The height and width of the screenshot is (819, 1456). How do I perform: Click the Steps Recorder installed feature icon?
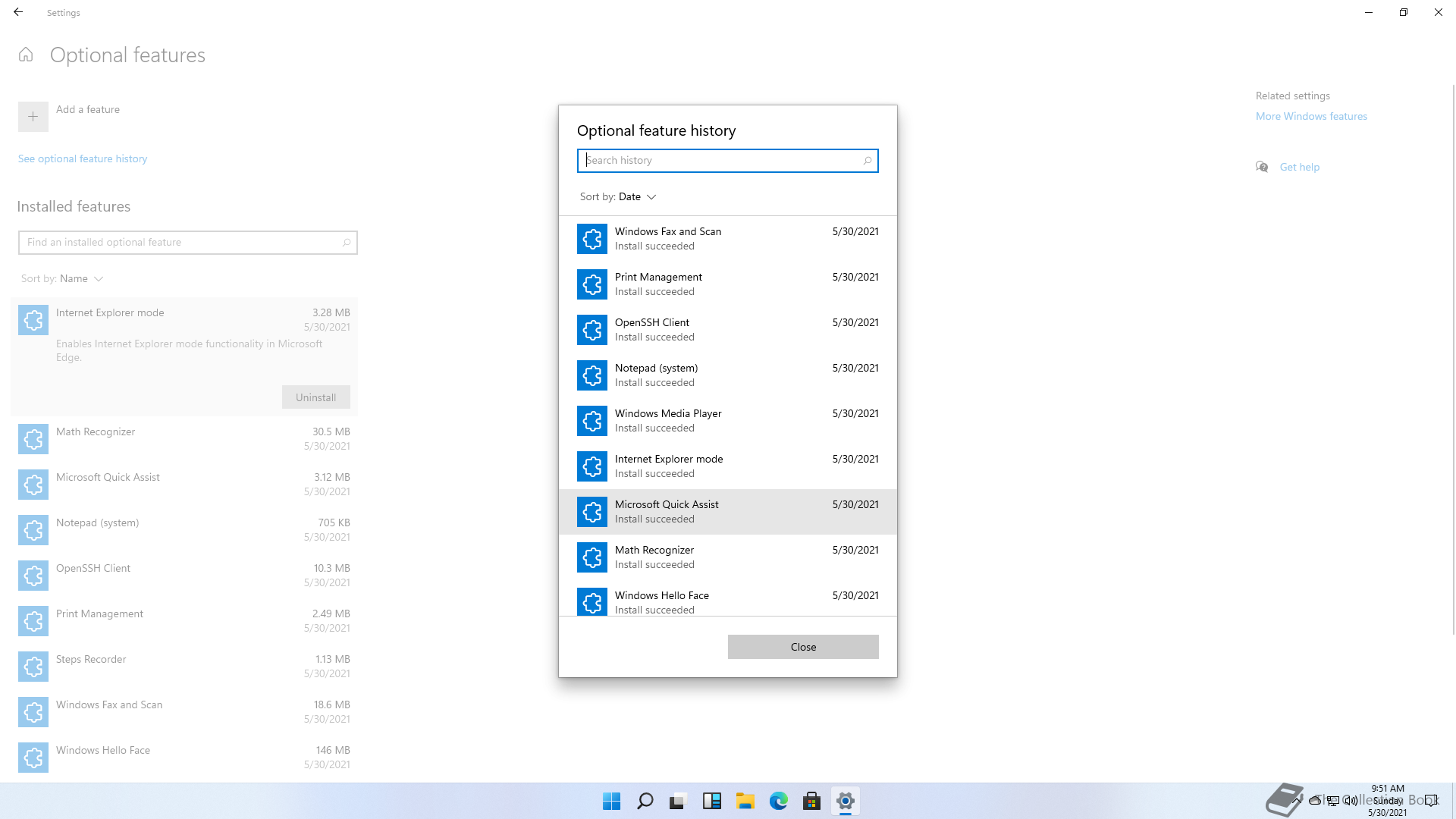[x=33, y=667]
